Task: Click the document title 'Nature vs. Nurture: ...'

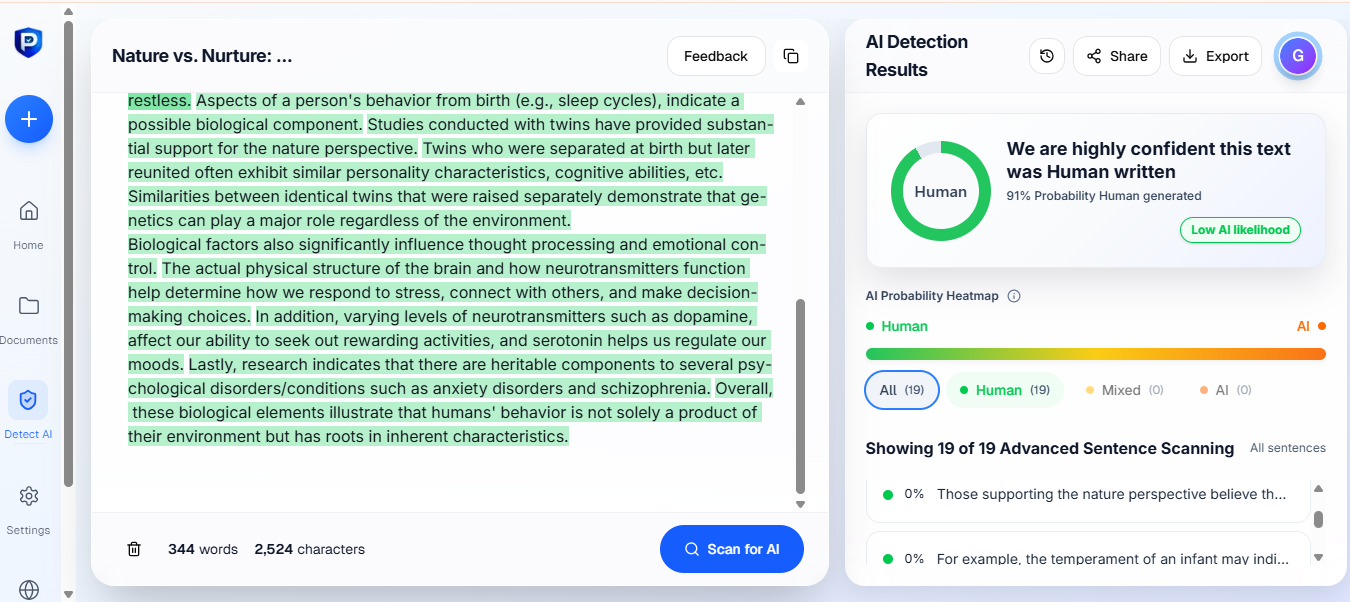Action: point(202,56)
